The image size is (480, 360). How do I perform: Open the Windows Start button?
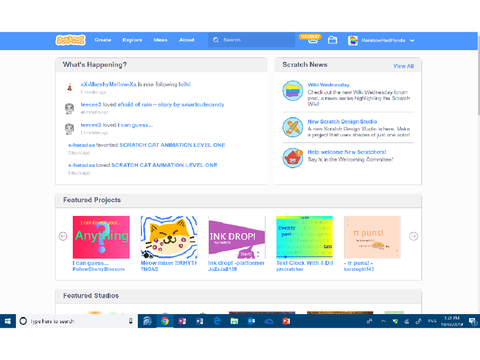(x=8, y=321)
